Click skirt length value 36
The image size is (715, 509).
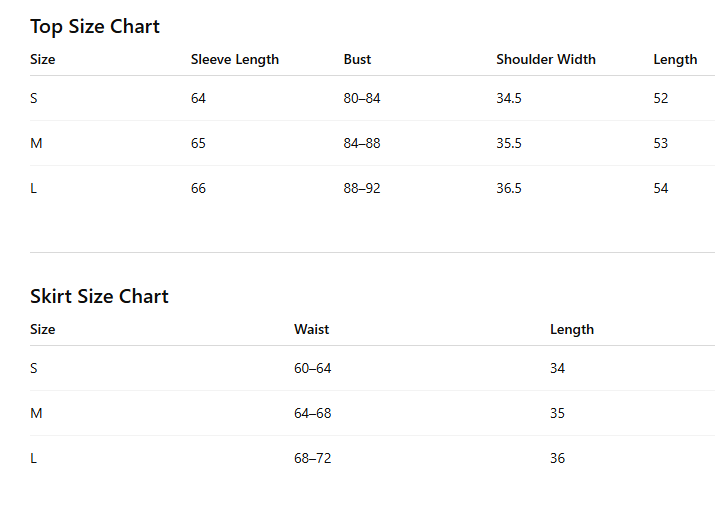pyautogui.click(x=557, y=458)
